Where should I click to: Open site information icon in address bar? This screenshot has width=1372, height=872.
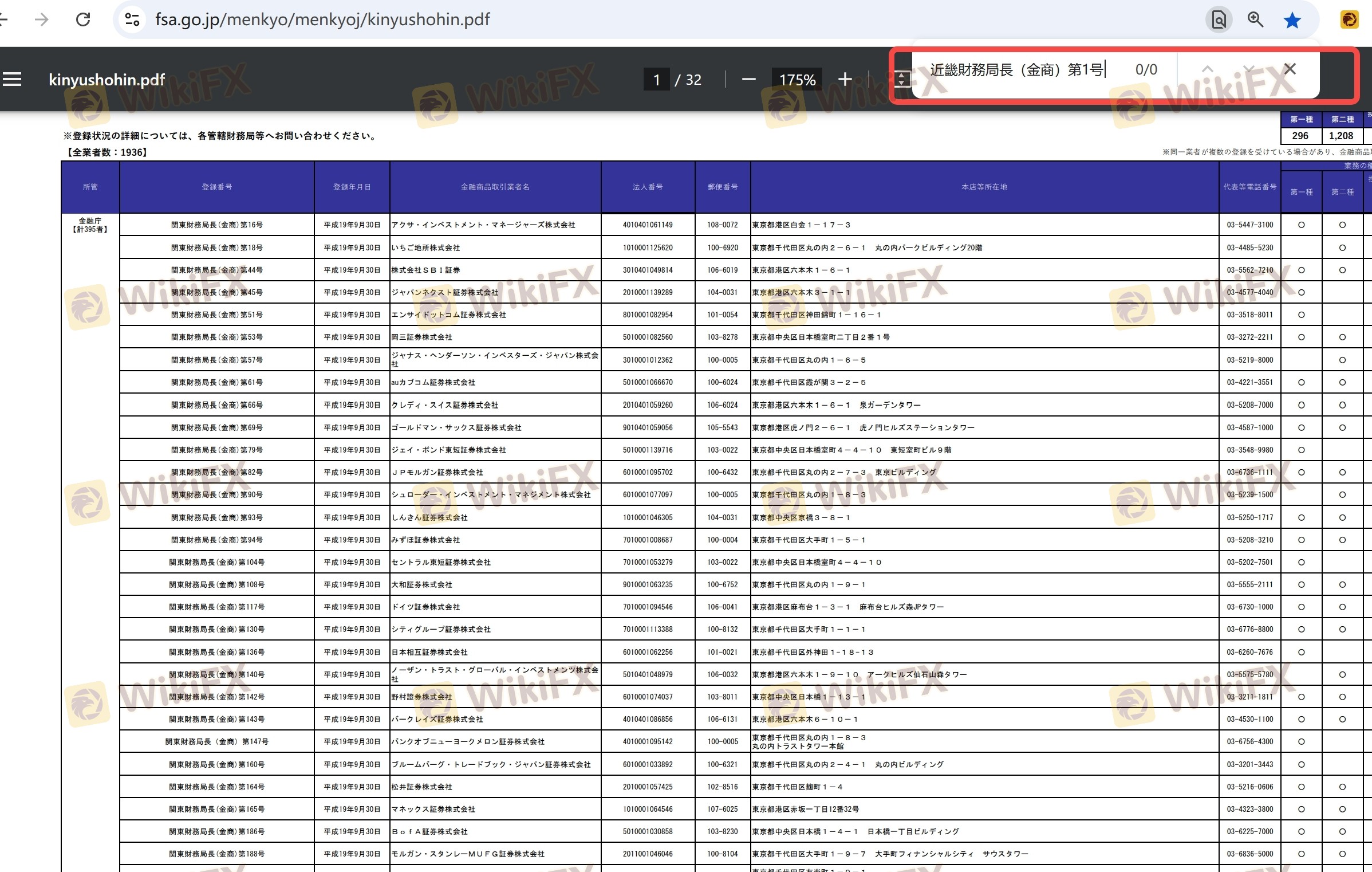tap(132, 19)
